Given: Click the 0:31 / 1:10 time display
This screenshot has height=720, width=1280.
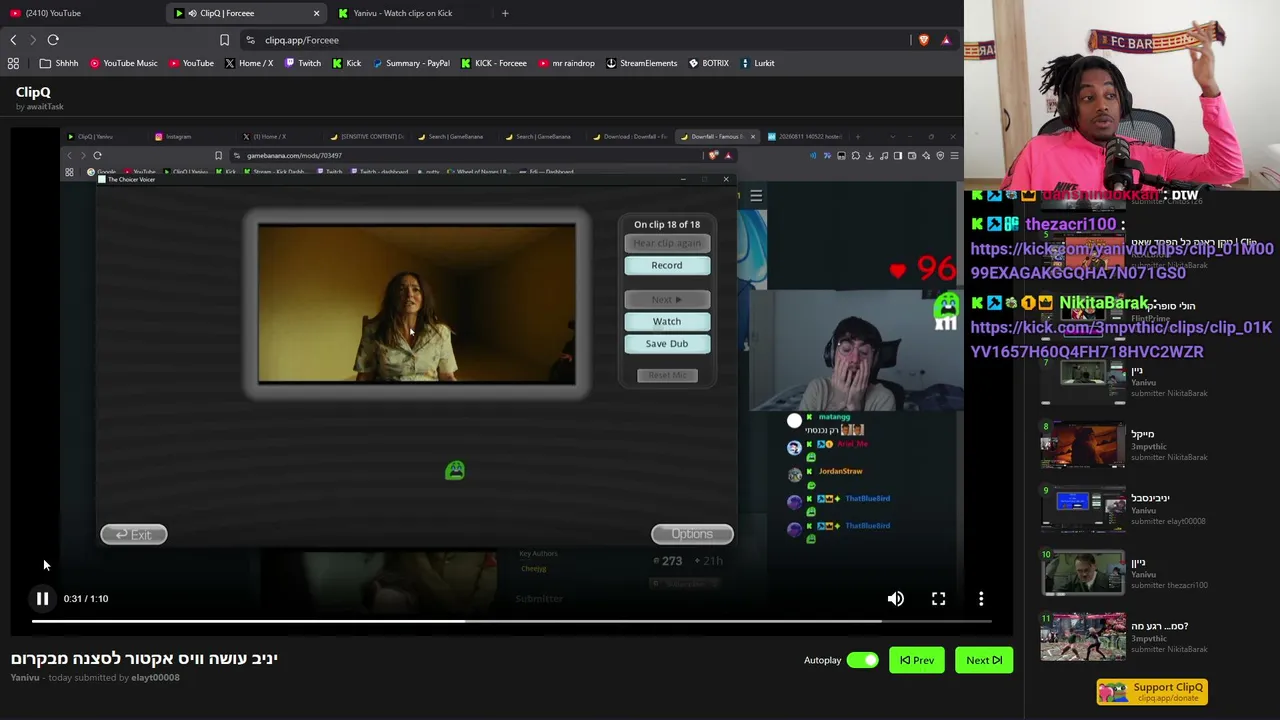Looking at the screenshot, I should 86,598.
